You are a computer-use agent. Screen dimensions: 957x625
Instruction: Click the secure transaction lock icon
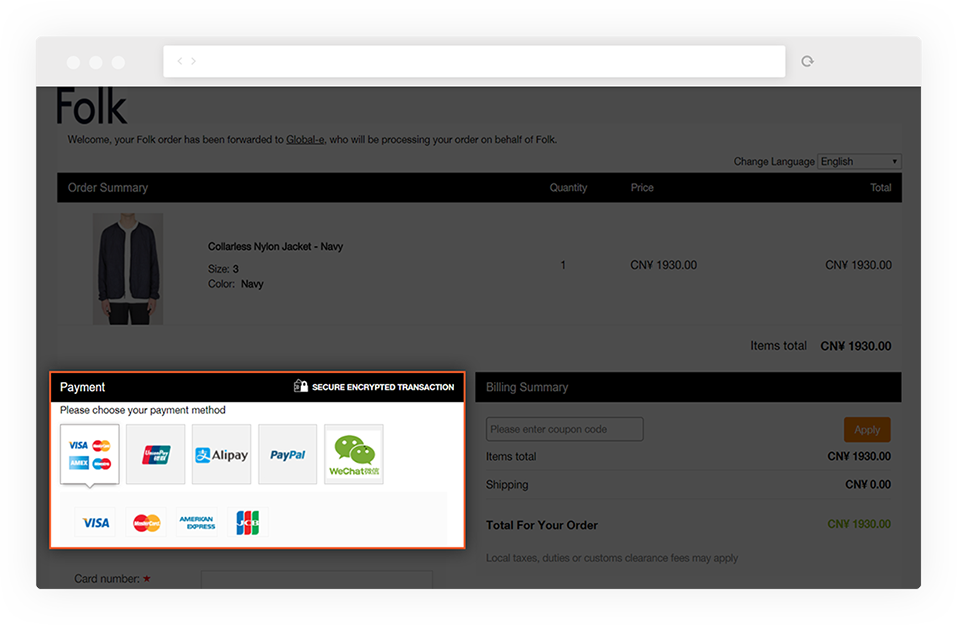point(300,386)
